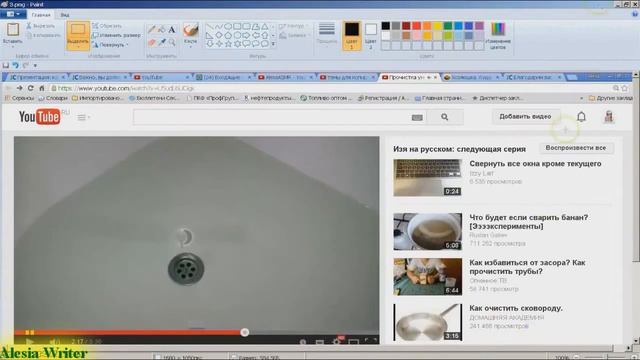Image resolution: width=640 pixels, height=360 pixels.
Task: Click the YouTube user avatar
Action: click(609, 117)
